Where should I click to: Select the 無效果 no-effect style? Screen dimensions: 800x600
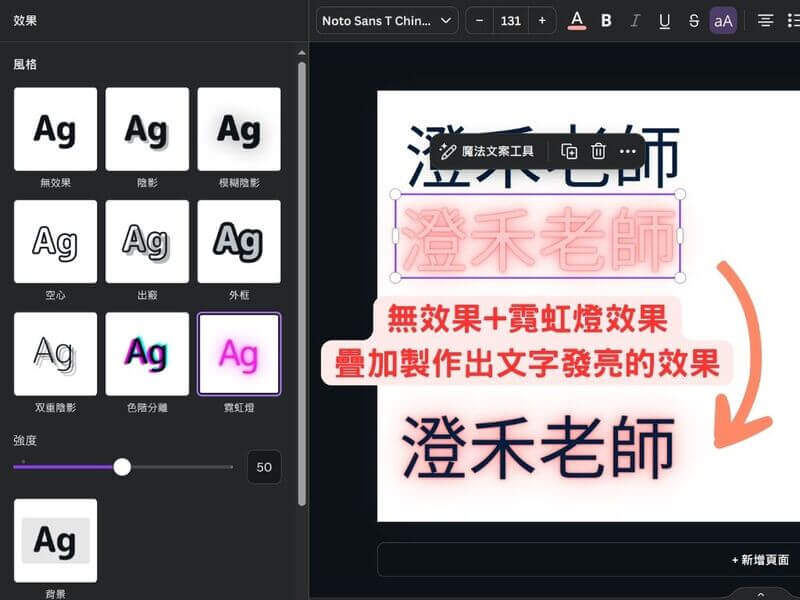point(55,129)
